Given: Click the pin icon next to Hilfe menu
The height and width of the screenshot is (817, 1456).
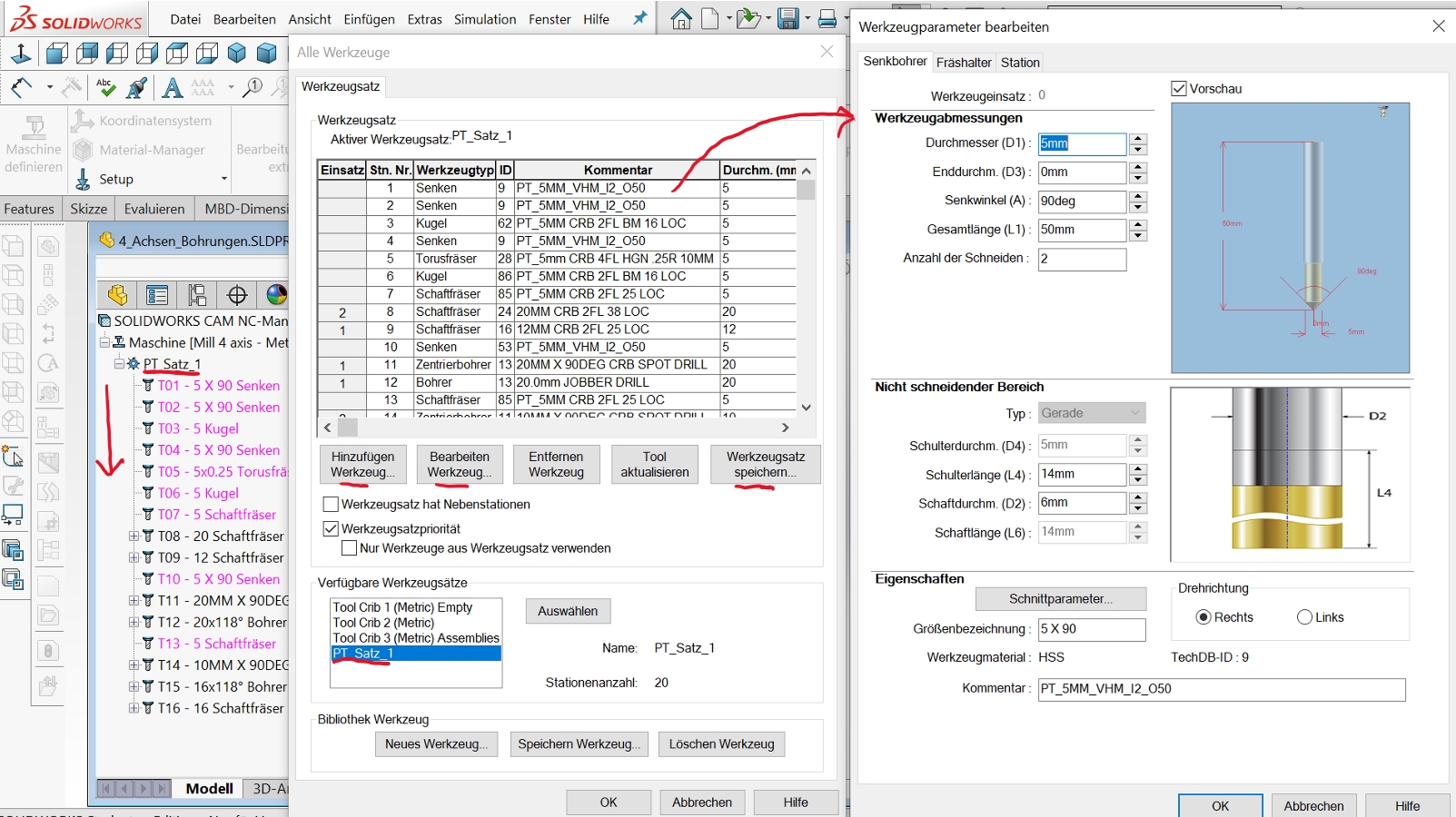Looking at the screenshot, I should pos(639,18).
